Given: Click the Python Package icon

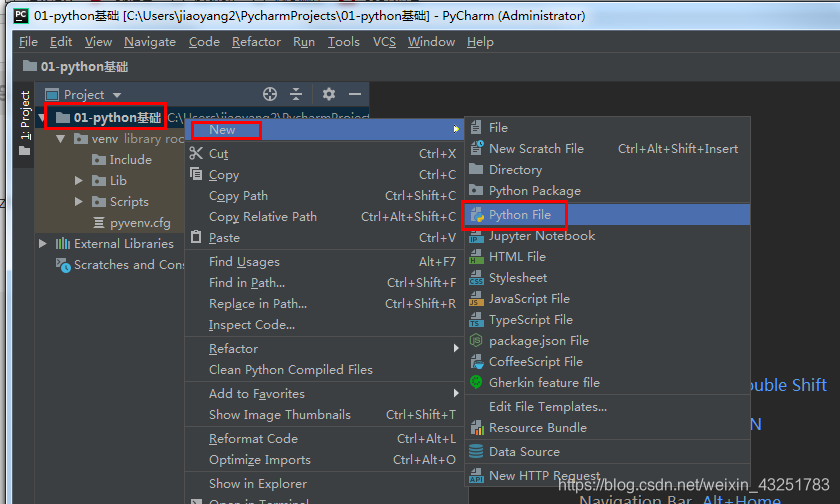Looking at the screenshot, I should [476, 190].
